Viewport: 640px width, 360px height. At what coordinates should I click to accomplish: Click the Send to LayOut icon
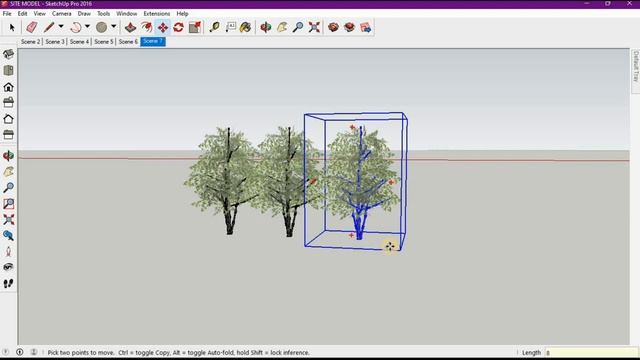pos(365,27)
